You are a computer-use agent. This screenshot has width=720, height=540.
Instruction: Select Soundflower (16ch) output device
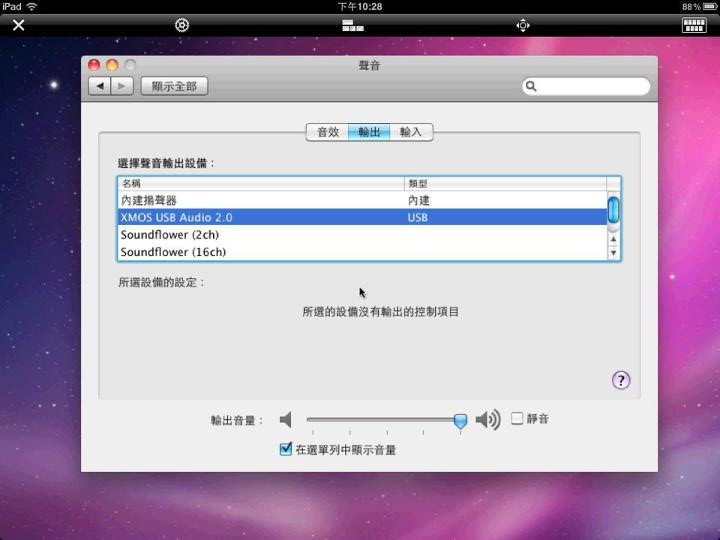point(362,252)
